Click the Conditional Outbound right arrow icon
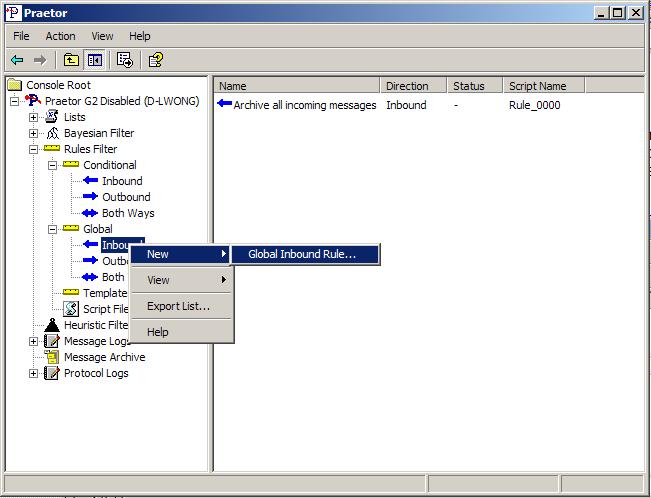Image resolution: width=651 pixels, height=498 pixels. click(x=90, y=196)
